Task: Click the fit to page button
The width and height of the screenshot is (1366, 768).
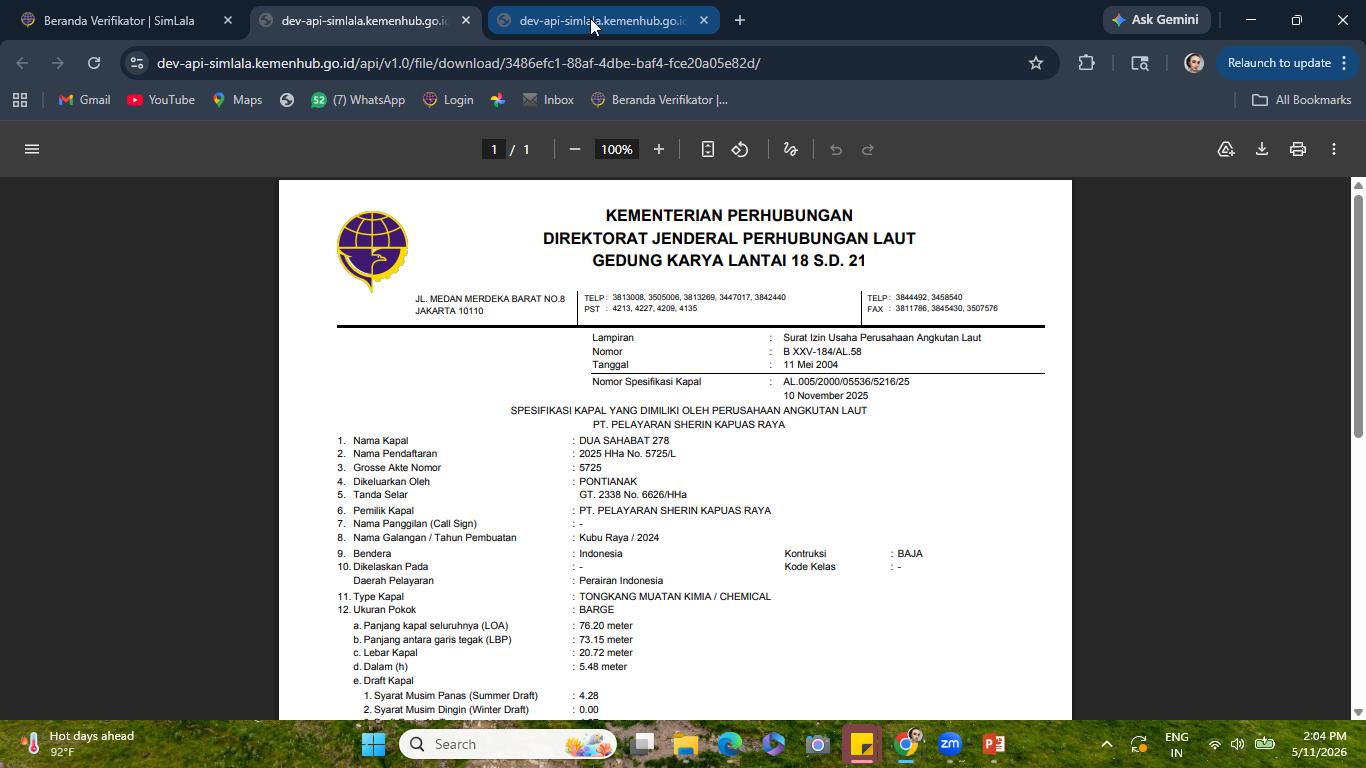Action: click(x=707, y=149)
